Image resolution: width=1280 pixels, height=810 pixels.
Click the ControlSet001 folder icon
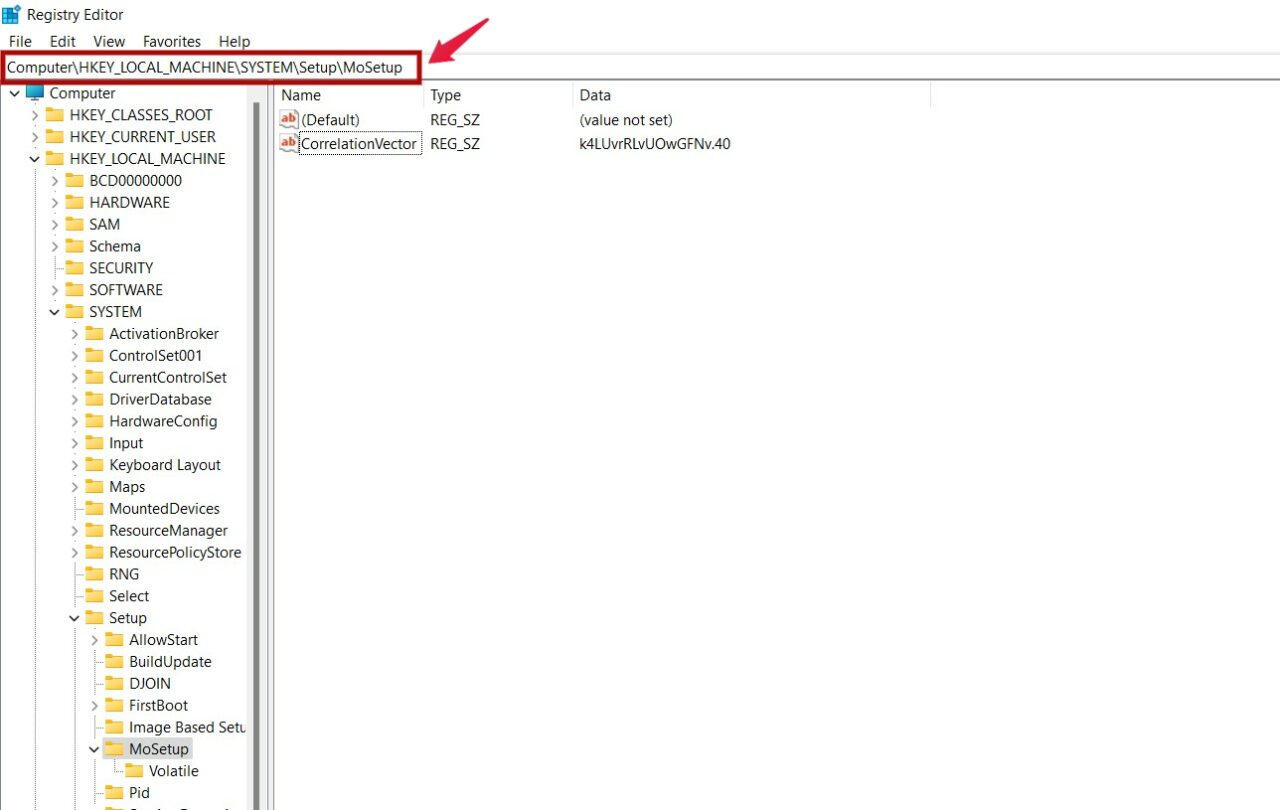click(x=94, y=356)
